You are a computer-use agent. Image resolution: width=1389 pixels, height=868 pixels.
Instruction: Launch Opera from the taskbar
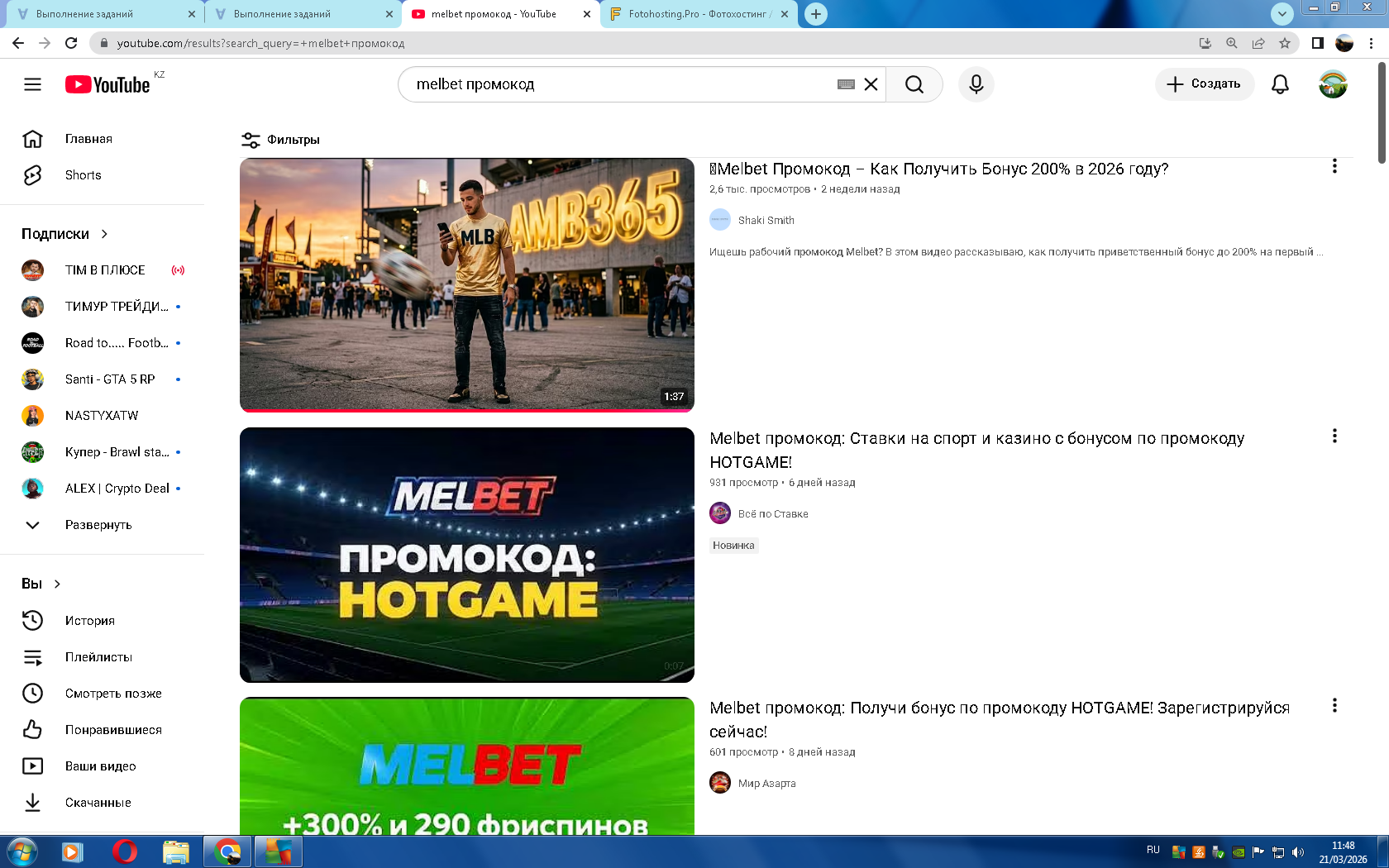[x=125, y=851]
